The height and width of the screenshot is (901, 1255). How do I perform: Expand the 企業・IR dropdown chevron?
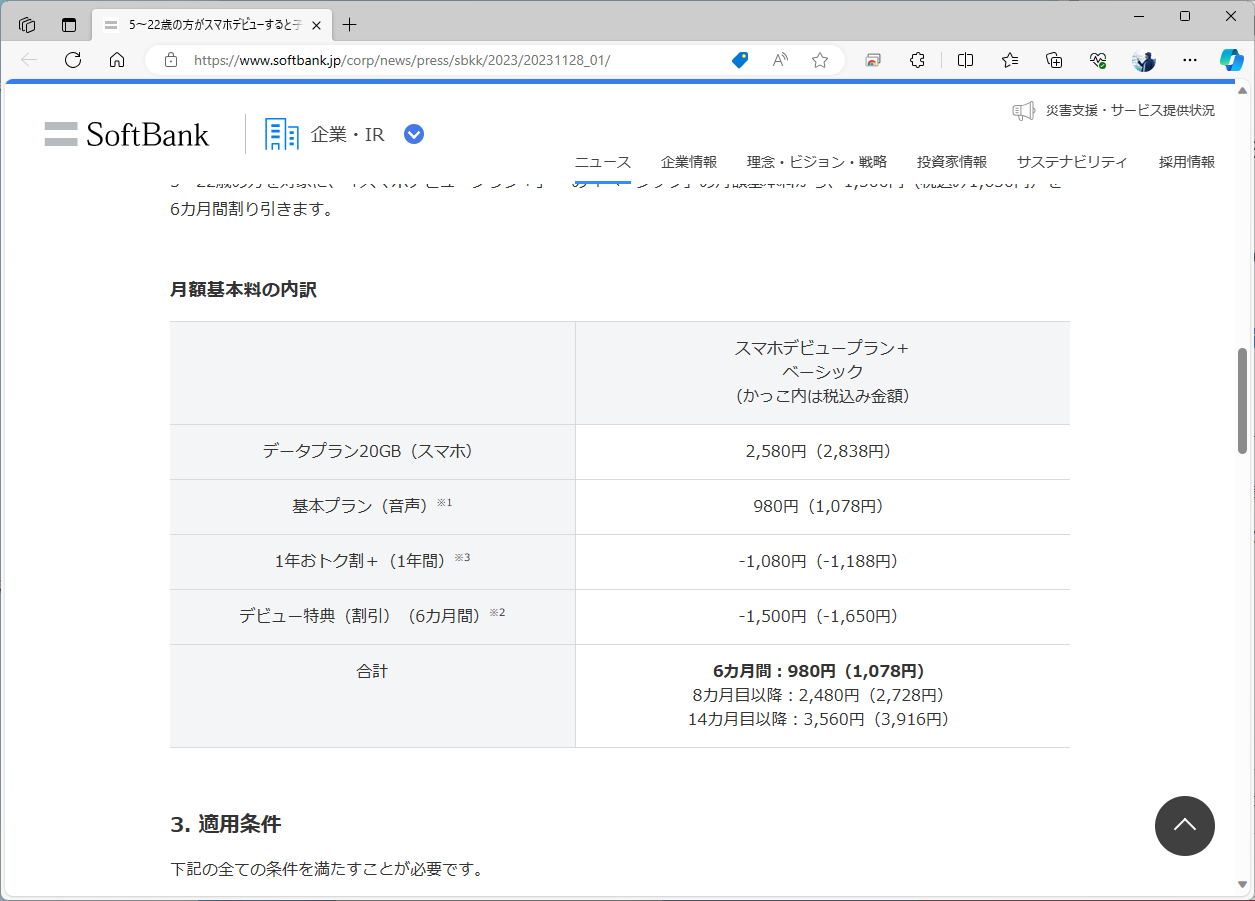coord(412,133)
